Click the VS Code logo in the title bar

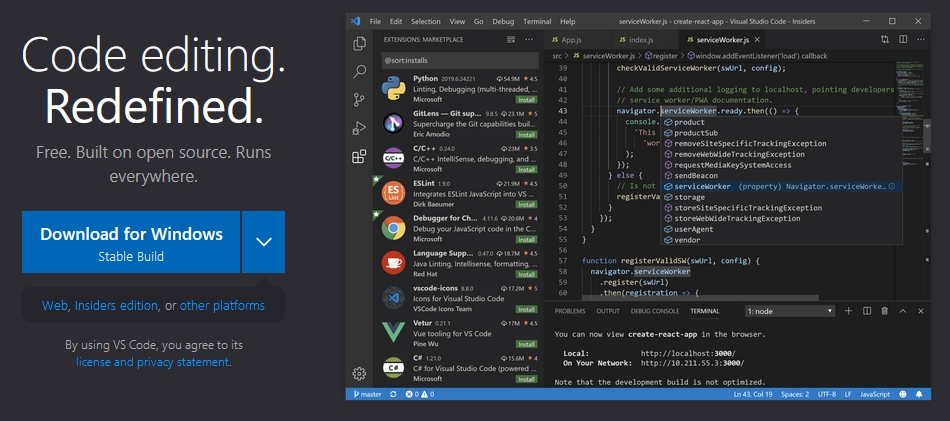click(356, 21)
